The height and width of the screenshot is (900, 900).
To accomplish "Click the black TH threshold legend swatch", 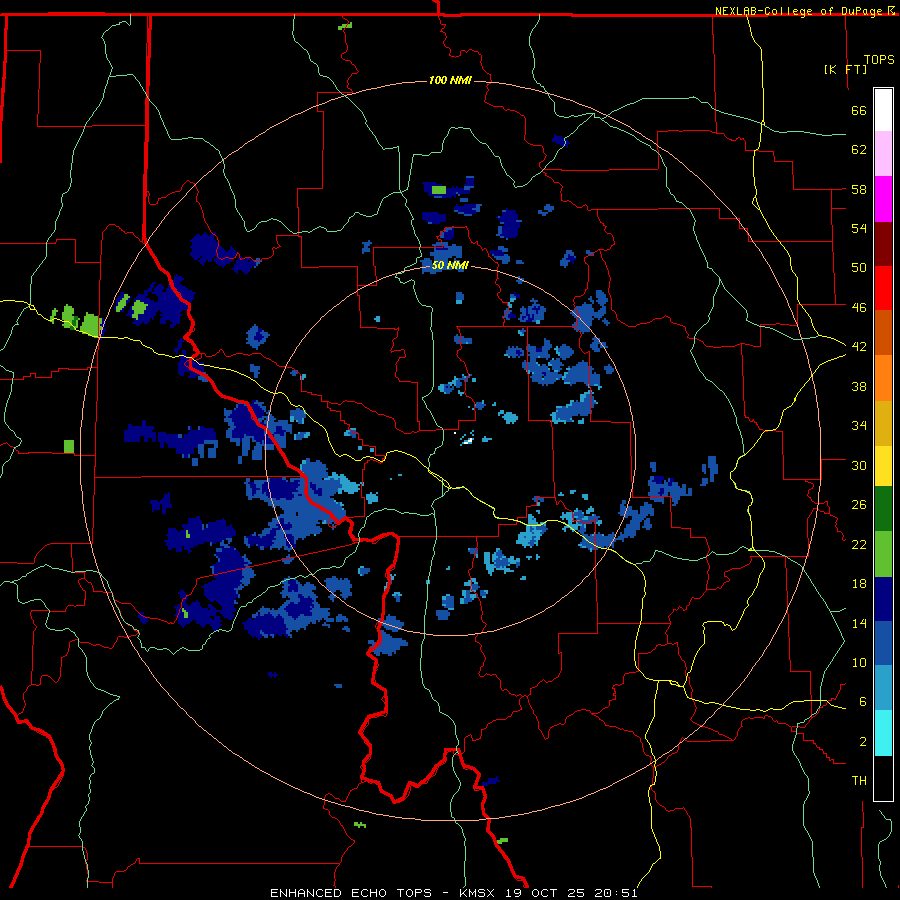I will click(883, 778).
